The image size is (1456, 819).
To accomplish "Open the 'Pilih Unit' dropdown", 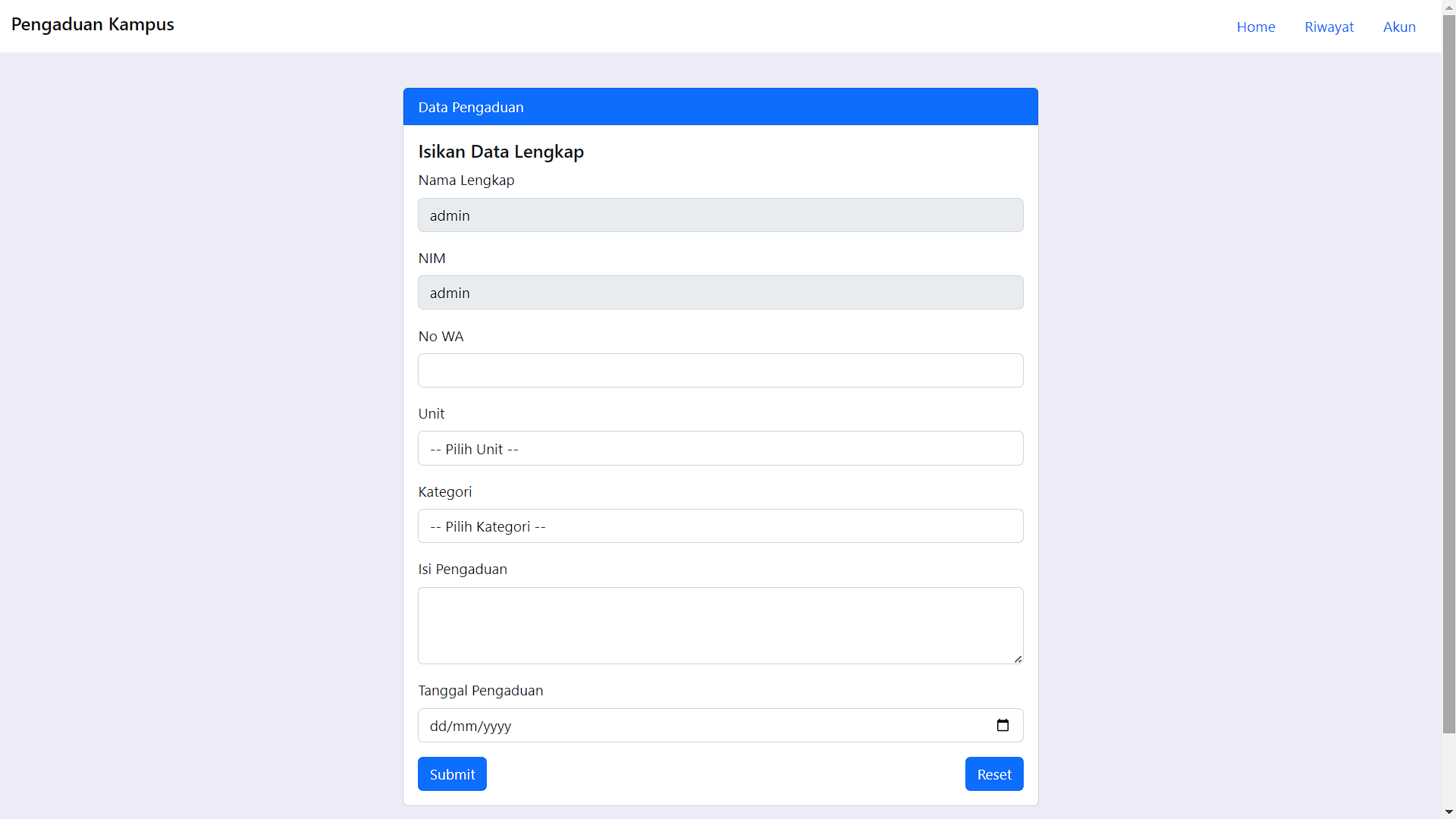I will (x=720, y=448).
